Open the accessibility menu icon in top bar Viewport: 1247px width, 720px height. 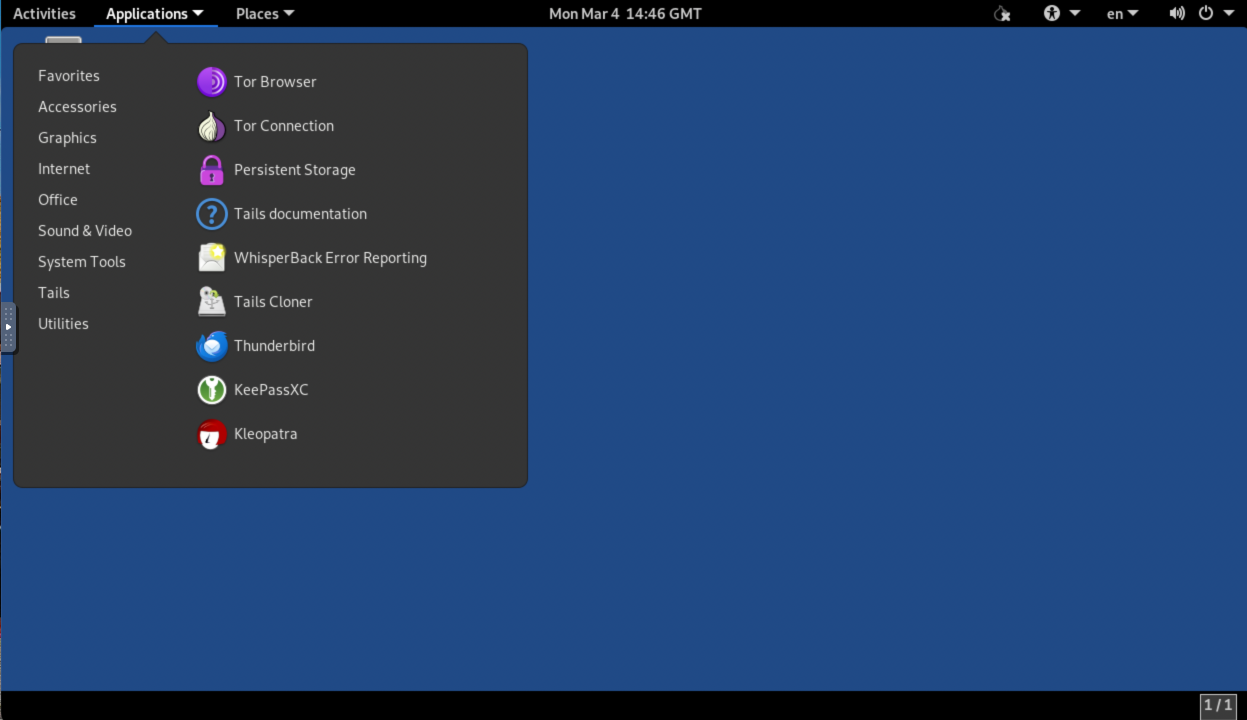coord(1052,14)
